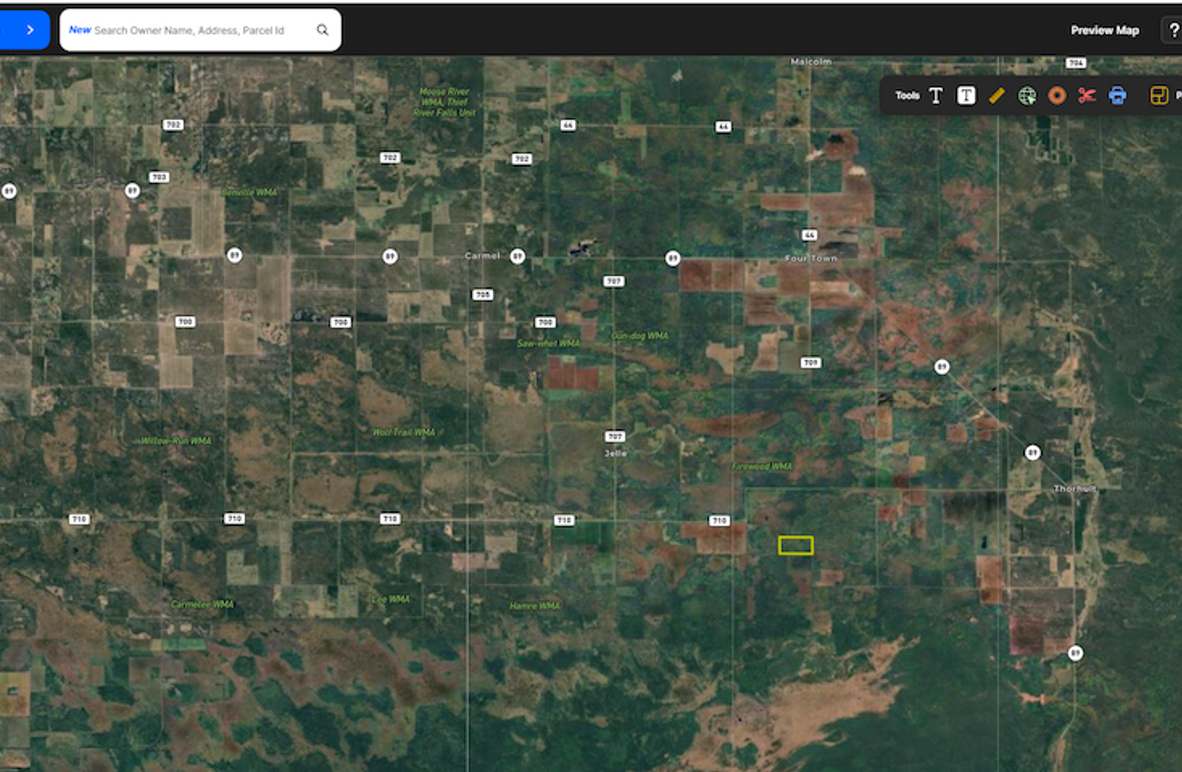Image resolution: width=1182 pixels, height=772 pixels.
Task: Click the Fireweed WMA map label
Action: (761, 466)
